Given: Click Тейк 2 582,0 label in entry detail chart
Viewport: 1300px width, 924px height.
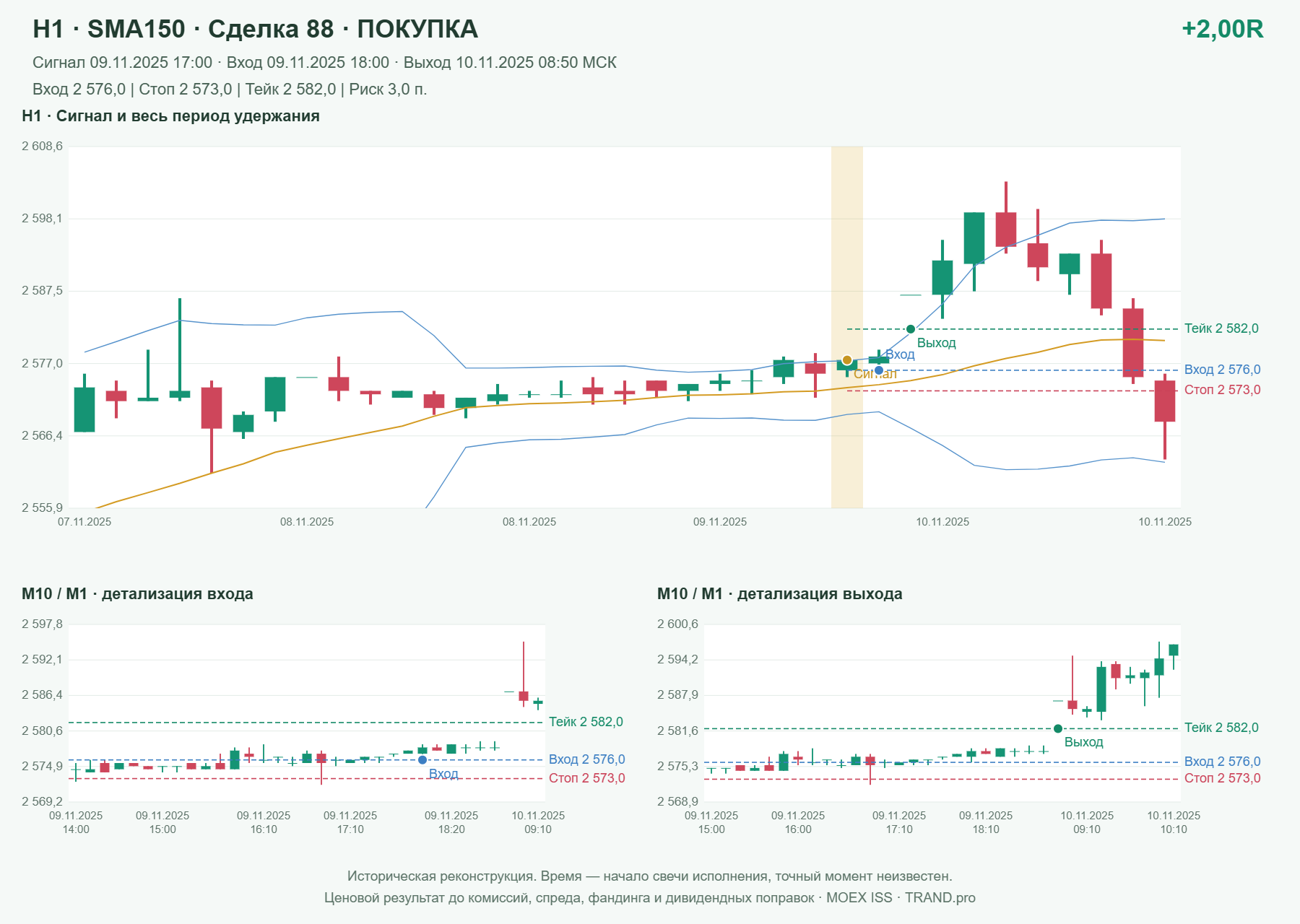Looking at the screenshot, I should pyautogui.click(x=586, y=722).
